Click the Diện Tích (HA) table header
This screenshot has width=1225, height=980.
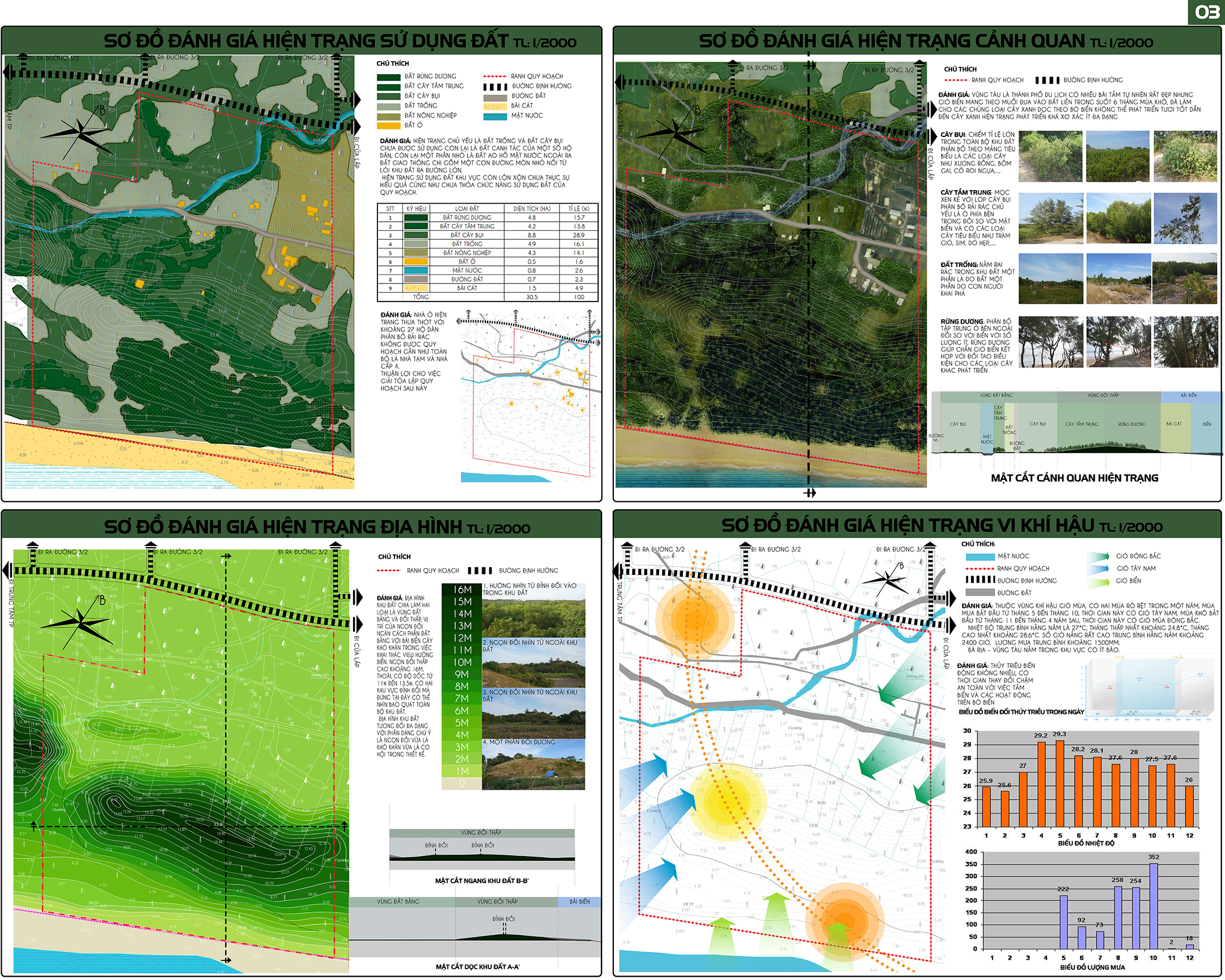[x=531, y=208]
